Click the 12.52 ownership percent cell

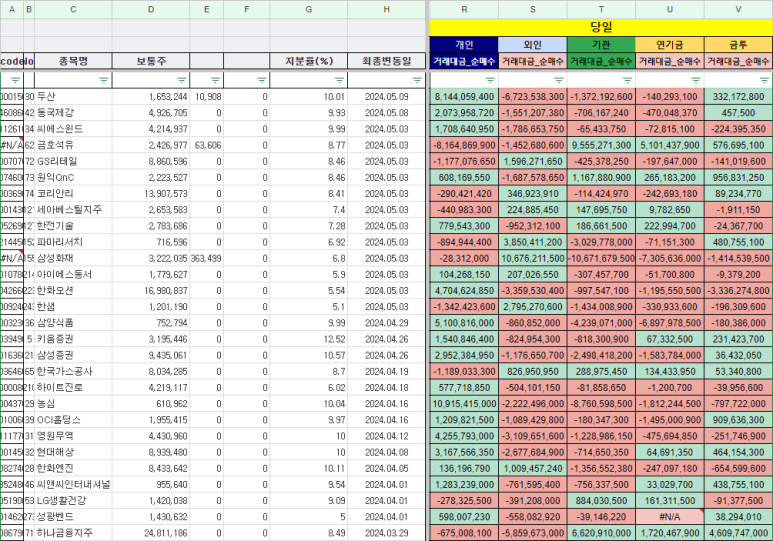point(309,339)
